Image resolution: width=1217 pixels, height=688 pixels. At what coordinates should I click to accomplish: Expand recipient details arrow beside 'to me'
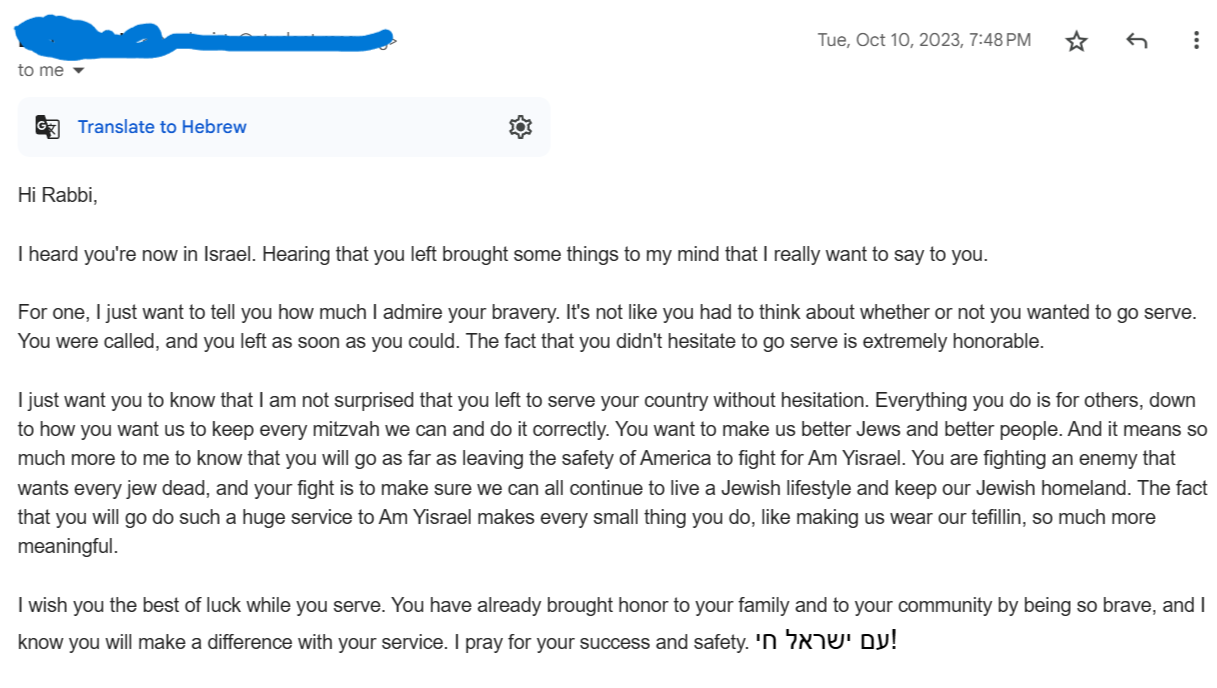79,71
